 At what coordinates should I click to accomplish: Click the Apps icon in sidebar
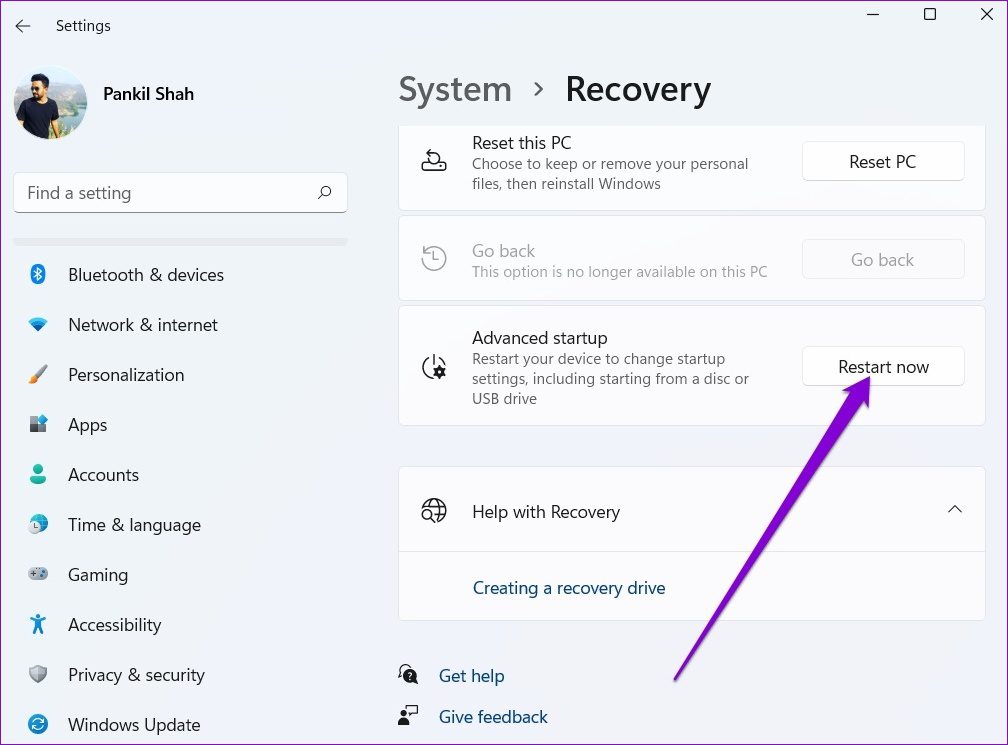tap(38, 424)
